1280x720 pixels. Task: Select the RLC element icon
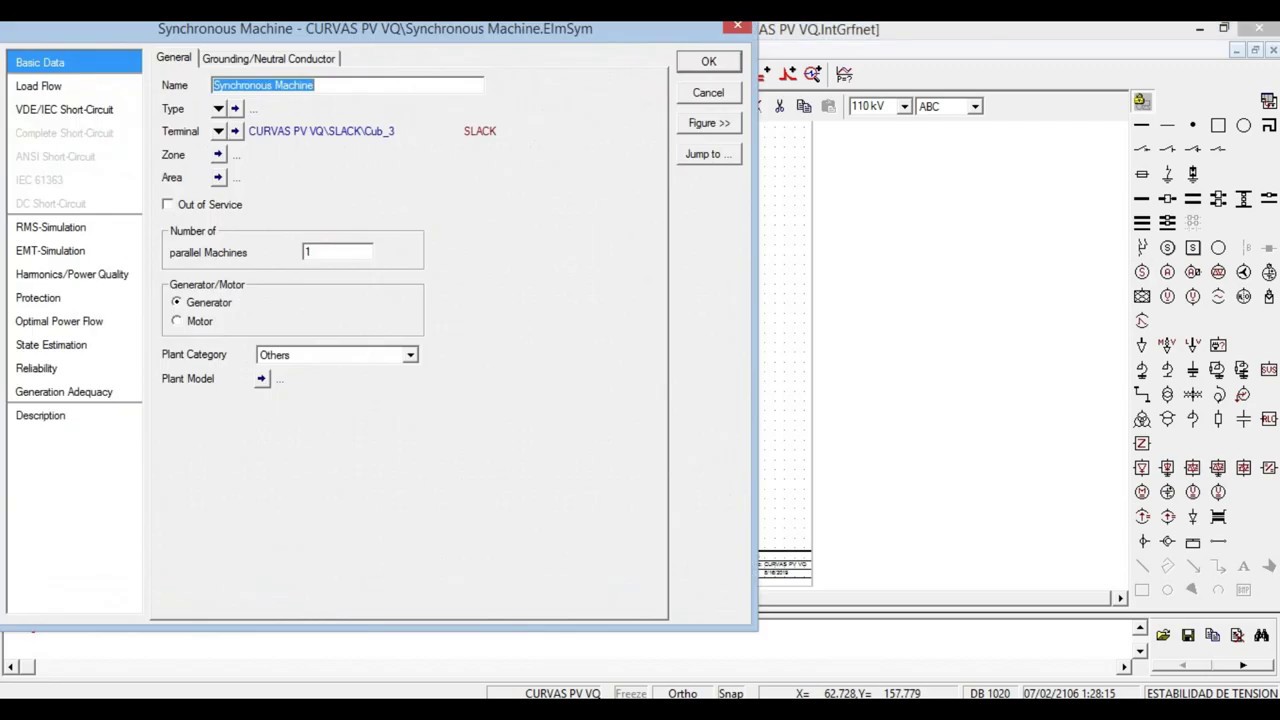1268,418
